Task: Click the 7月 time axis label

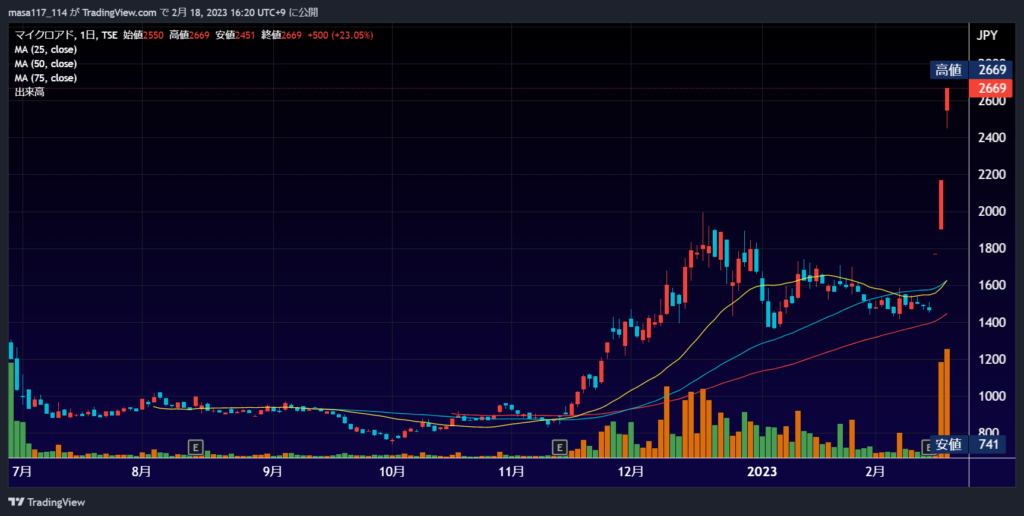Action: click(22, 471)
